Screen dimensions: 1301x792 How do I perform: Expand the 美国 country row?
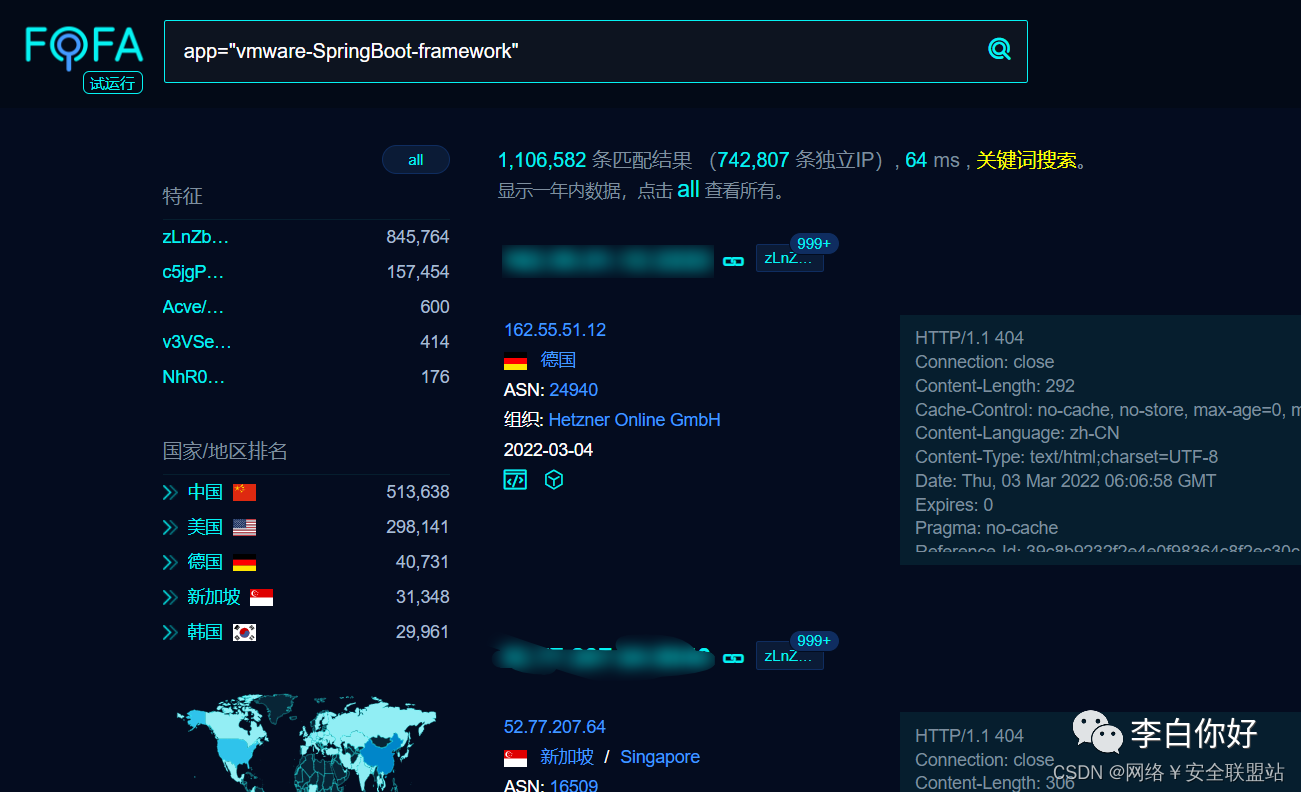[170, 527]
